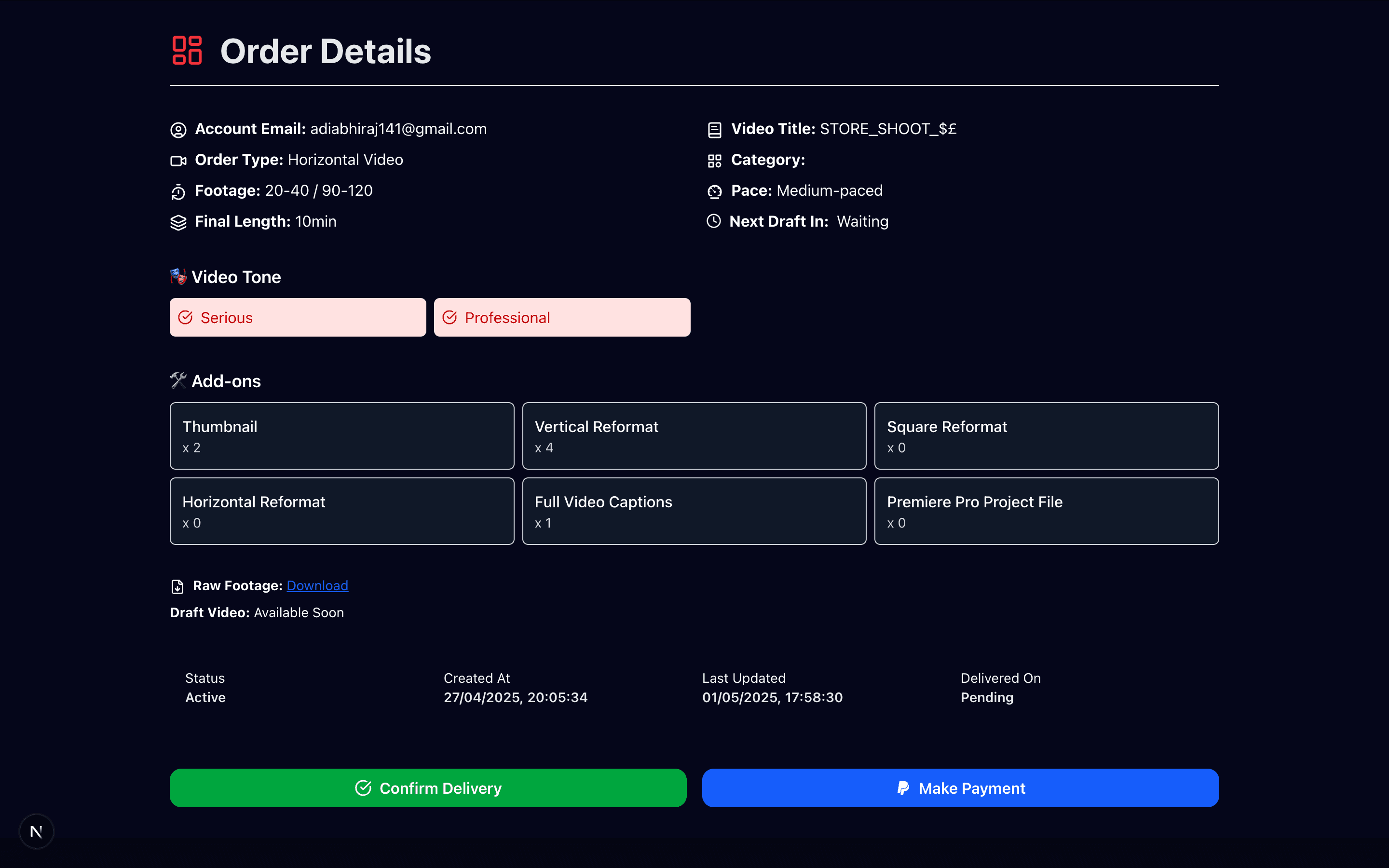Download the raw footage link
This screenshot has height=868, width=1389.
pos(317,585)
